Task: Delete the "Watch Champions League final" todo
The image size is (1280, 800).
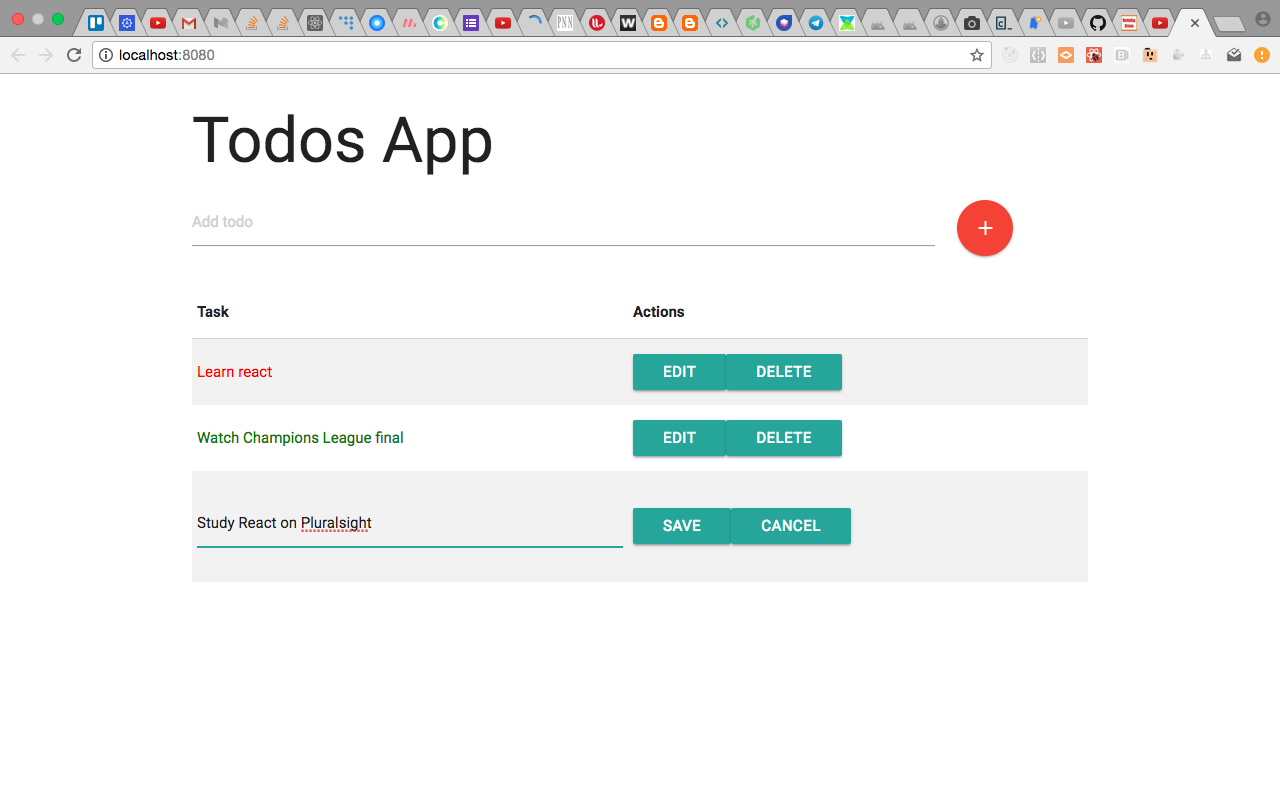Action: [x=783, y=437]
